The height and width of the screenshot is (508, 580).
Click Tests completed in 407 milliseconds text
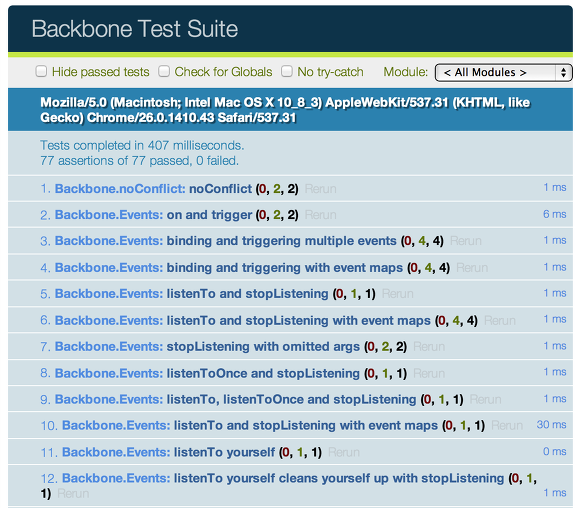[142, 145]
